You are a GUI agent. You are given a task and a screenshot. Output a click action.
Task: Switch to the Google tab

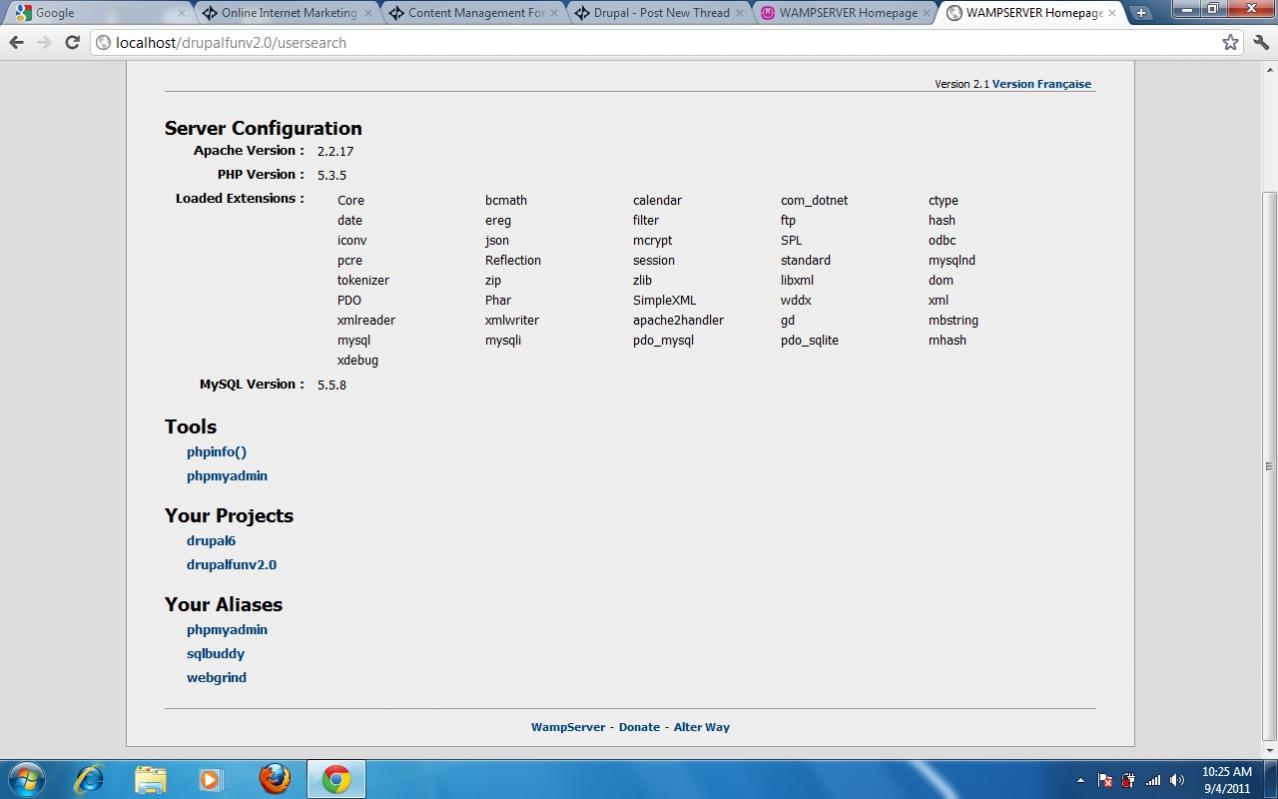(98, 13)
